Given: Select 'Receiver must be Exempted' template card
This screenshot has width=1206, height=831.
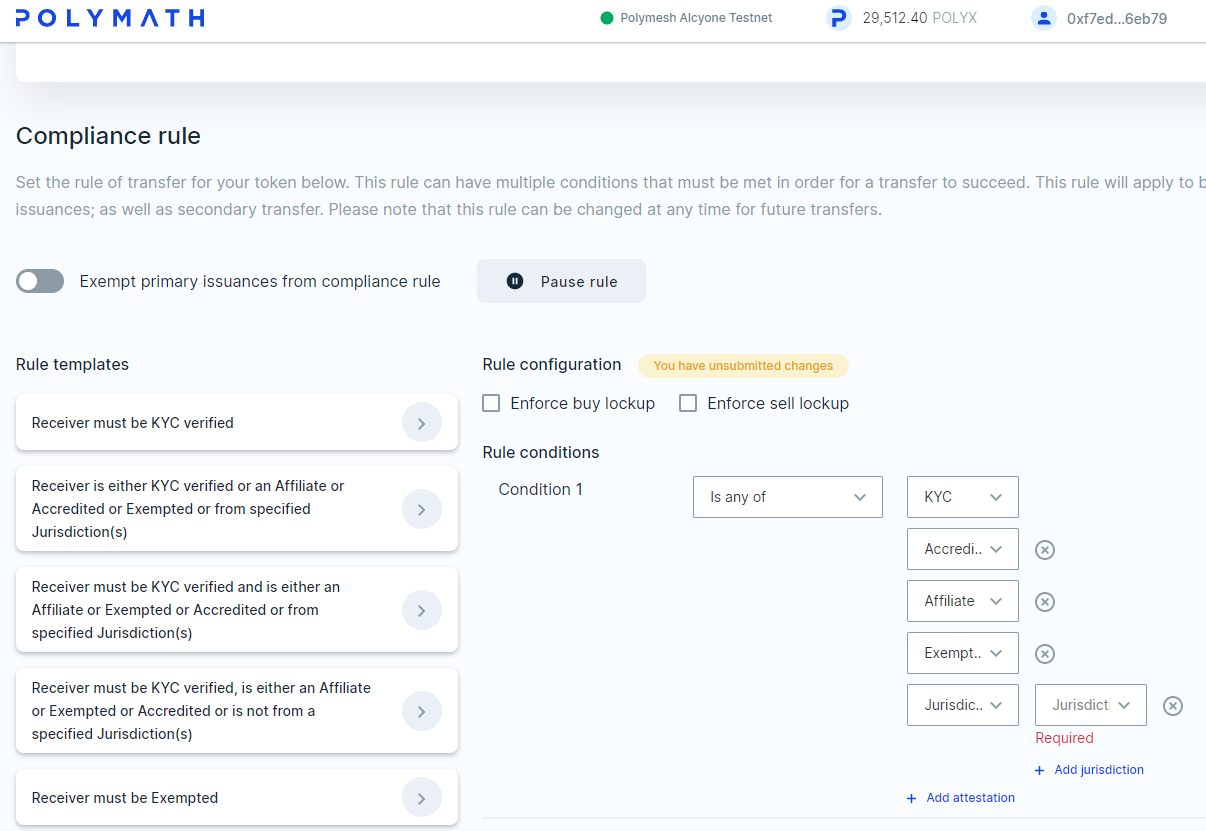Looking at the screenshot, I should 237,798.
